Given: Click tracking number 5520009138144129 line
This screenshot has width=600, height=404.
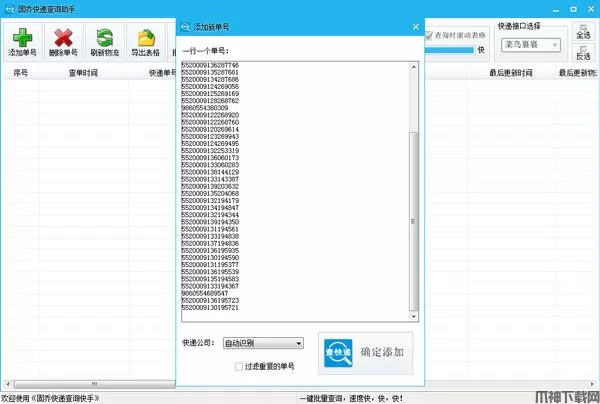Looking at the screenshot, I should click(210, 172).
